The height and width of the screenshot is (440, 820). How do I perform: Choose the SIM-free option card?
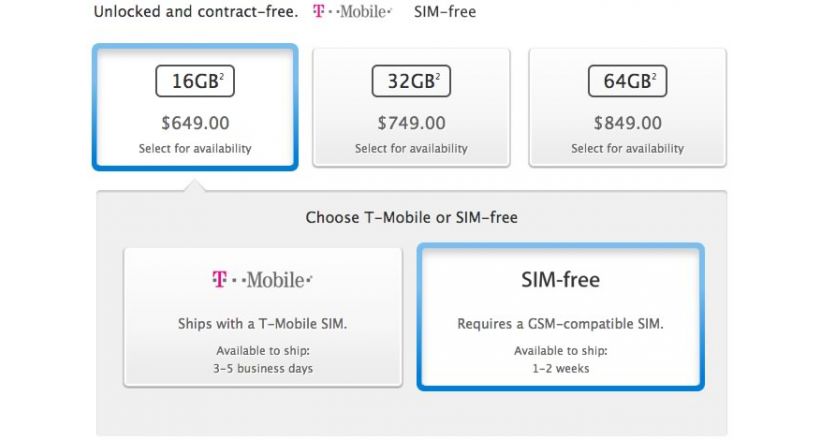pos(561,317)
